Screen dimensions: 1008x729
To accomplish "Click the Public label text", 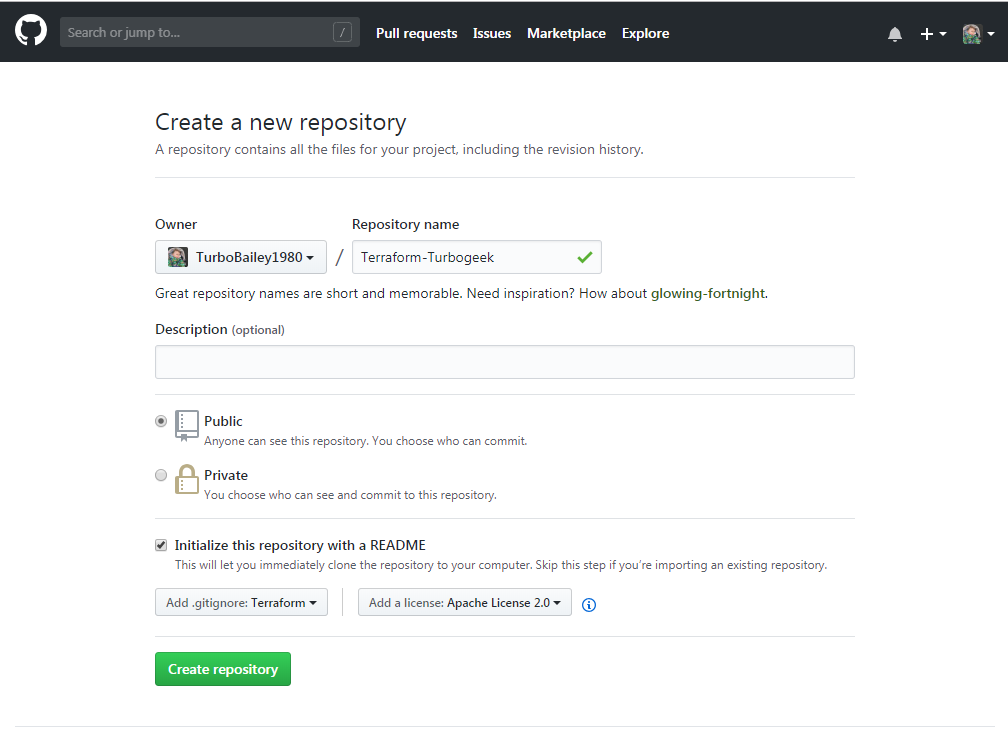I will tap(223, 421).
